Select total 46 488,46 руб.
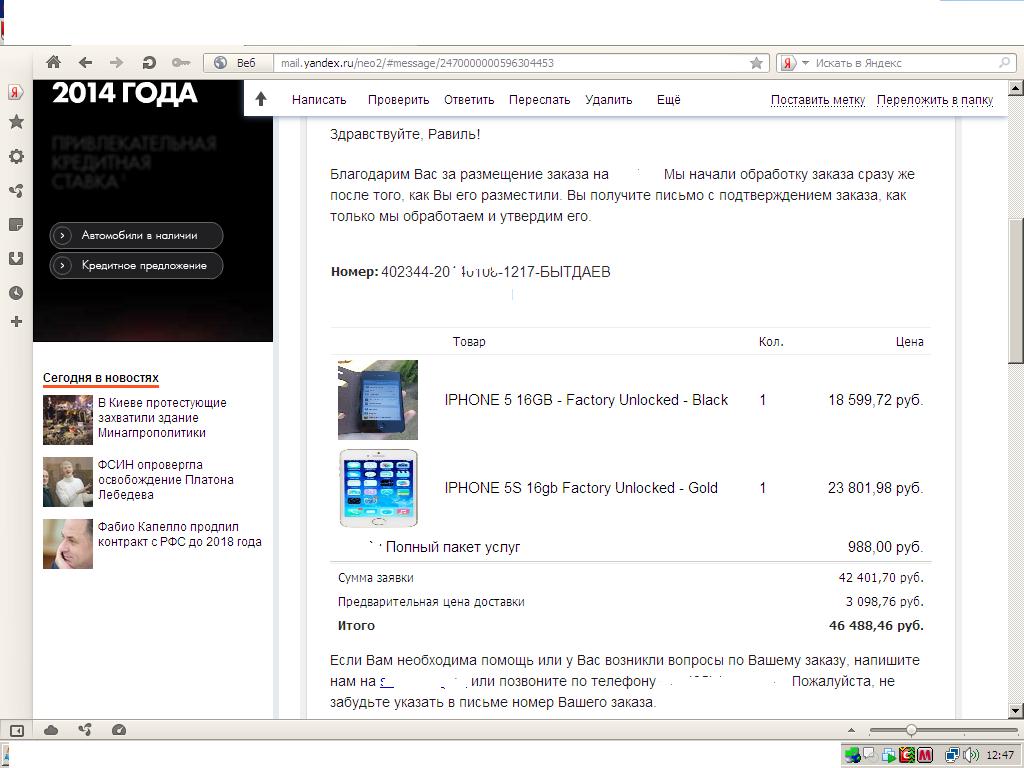Image resolution: width=1024 pixels, height=768 pixels. 876,625
